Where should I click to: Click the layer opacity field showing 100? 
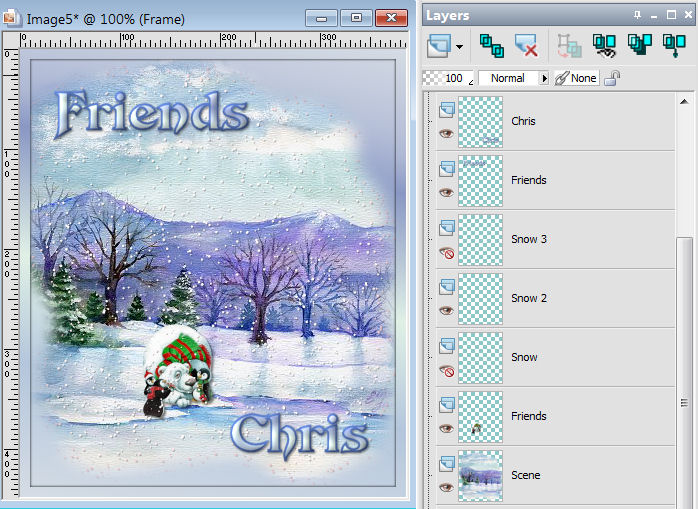[453, 78]
